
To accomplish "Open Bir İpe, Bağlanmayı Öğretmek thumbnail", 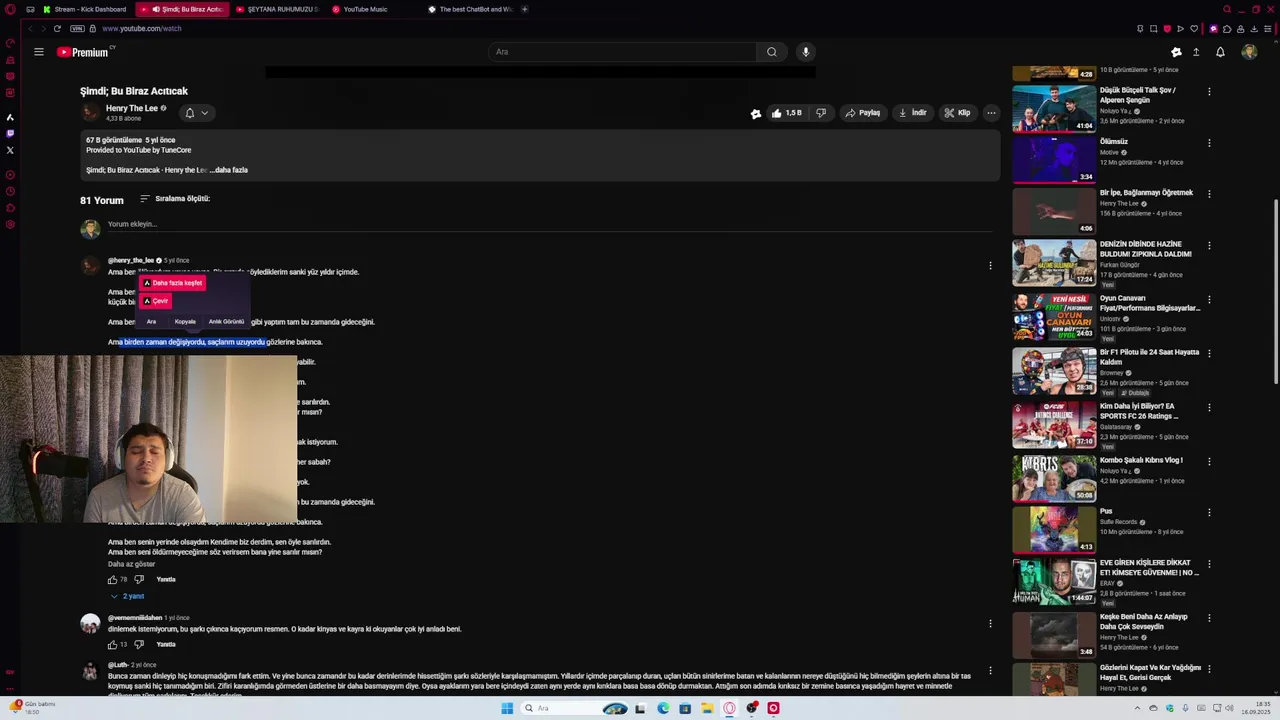I will 1054,211.
